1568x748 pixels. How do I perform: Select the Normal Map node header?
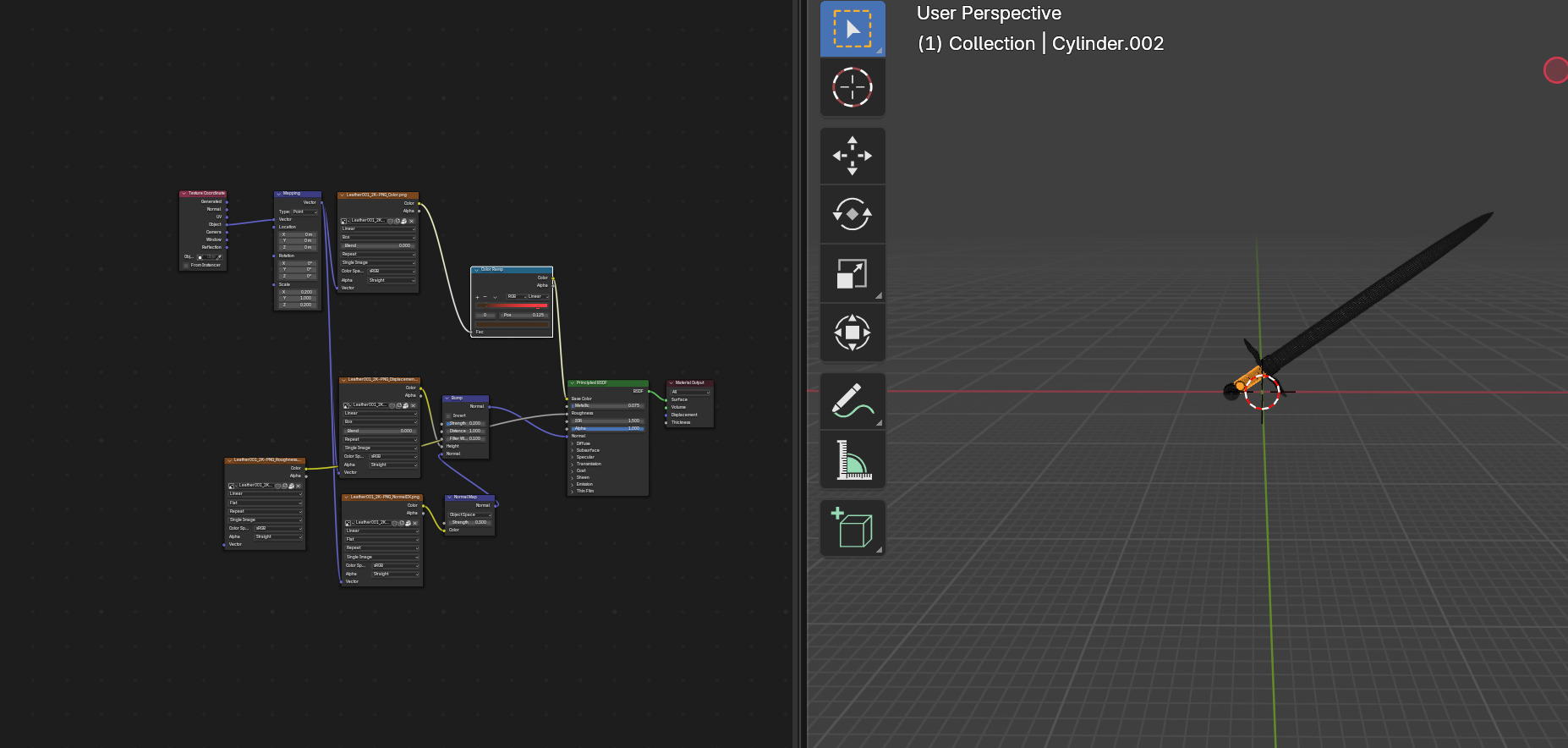470,498
